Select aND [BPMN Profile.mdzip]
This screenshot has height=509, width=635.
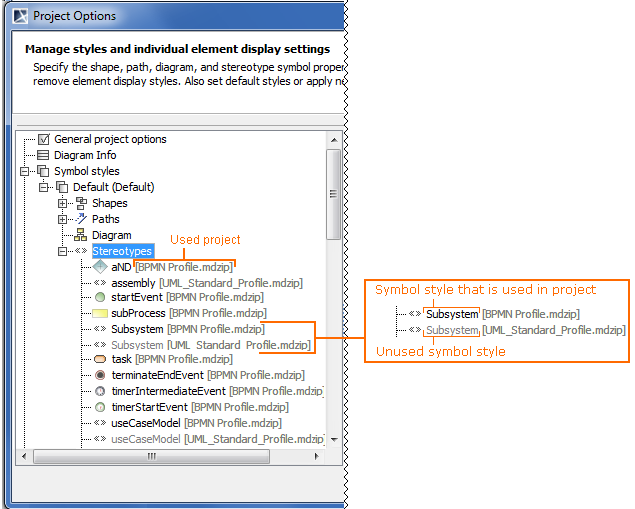(172, 267)
